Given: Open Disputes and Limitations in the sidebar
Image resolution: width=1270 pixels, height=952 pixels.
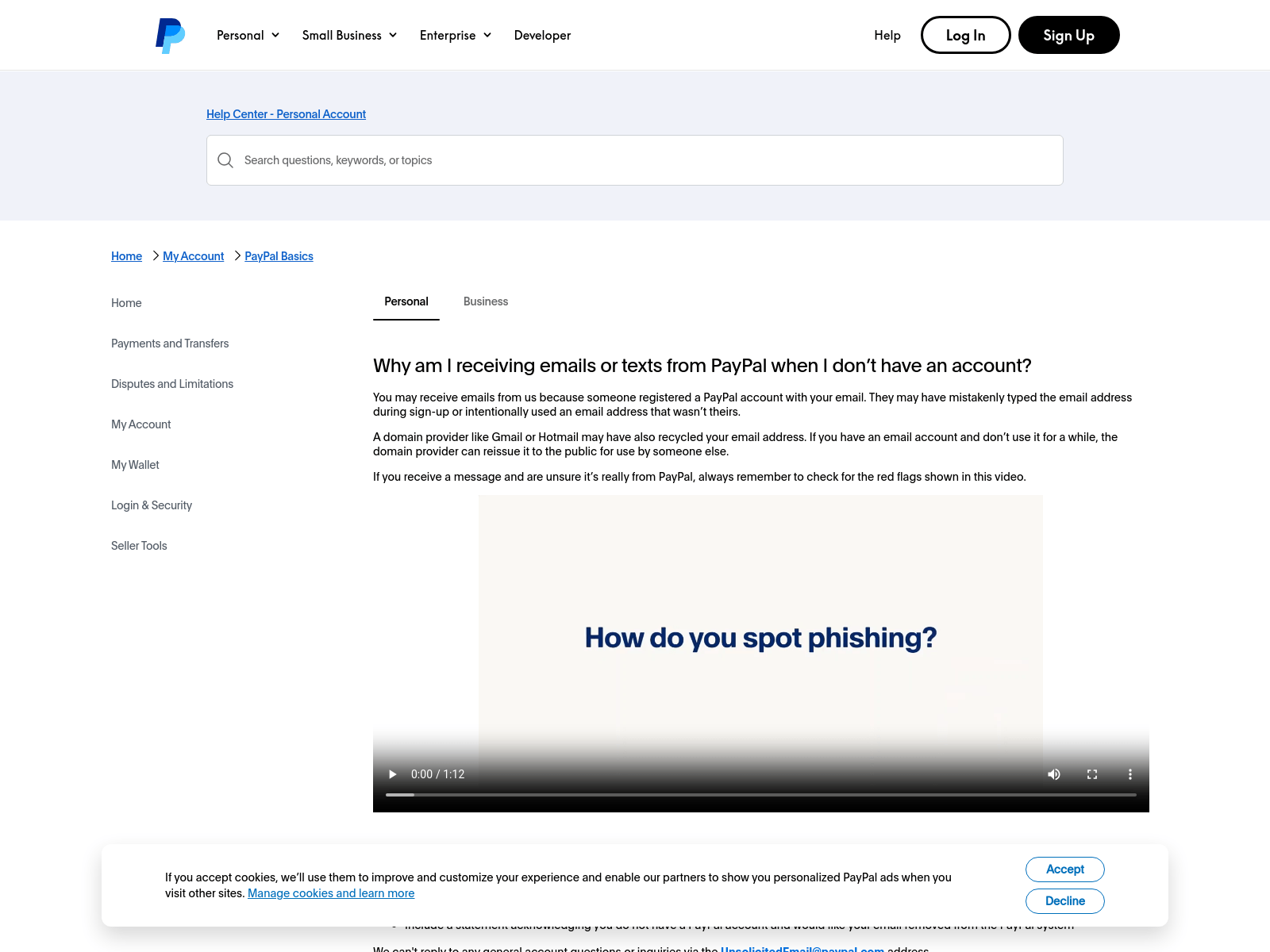Looking at the screenshot, I should (172, 384).
